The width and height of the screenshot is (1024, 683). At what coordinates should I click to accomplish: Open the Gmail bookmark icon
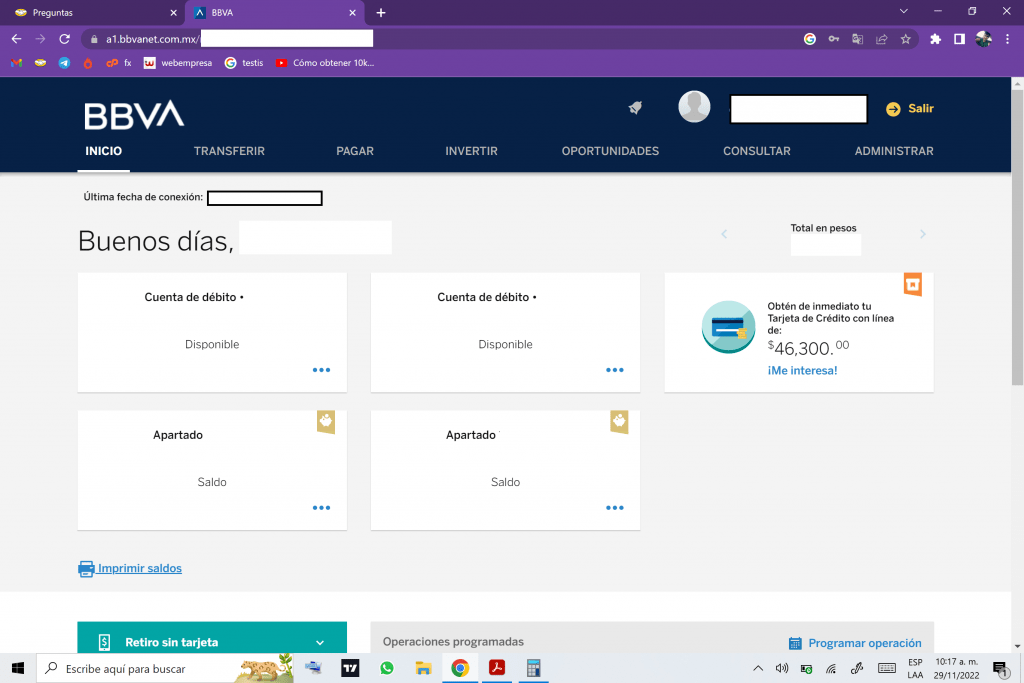[x=16, y=63]
